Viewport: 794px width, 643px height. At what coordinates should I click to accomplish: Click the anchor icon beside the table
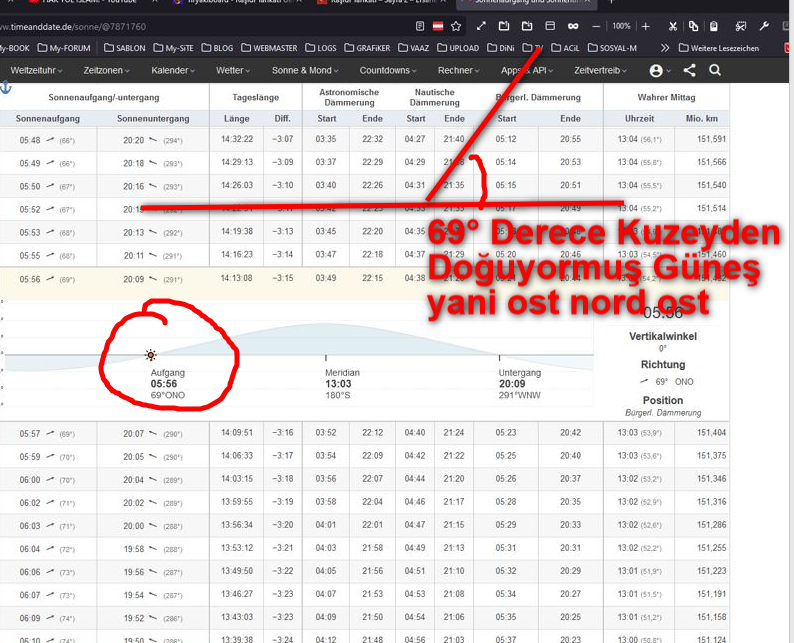click(5, 89)
